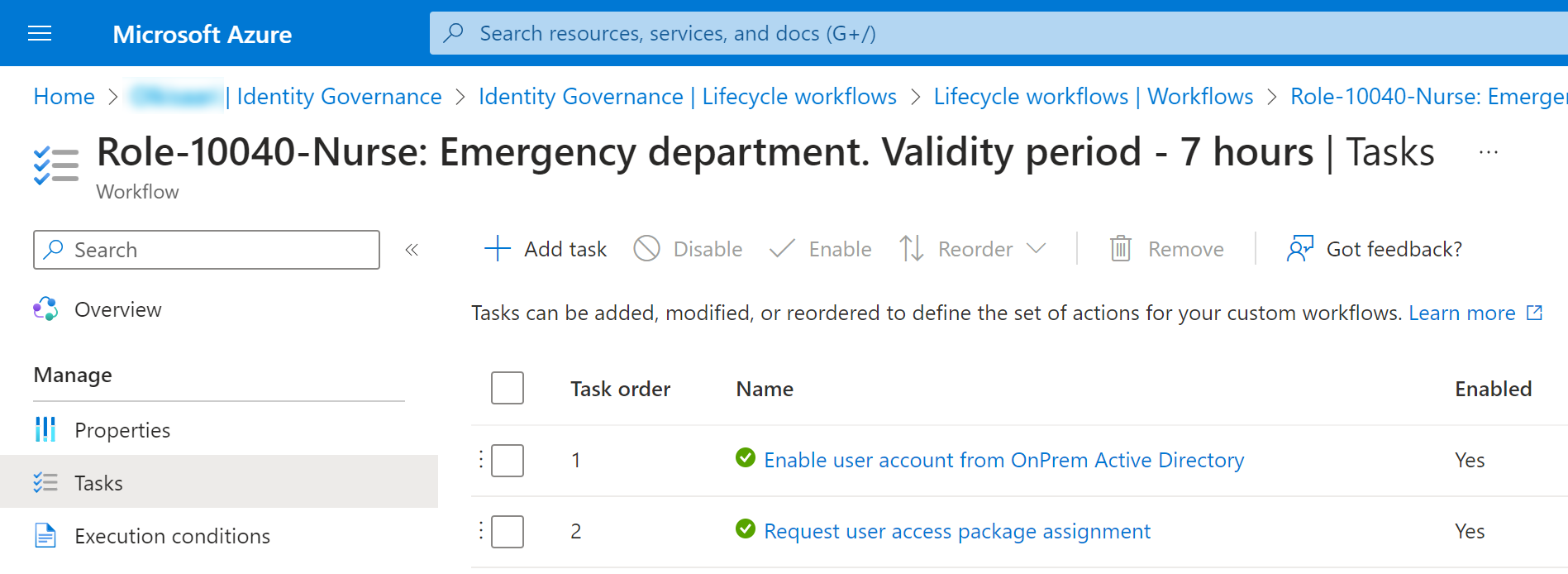Tick the select-all tasks header checkbox

(x=508, y=388)
